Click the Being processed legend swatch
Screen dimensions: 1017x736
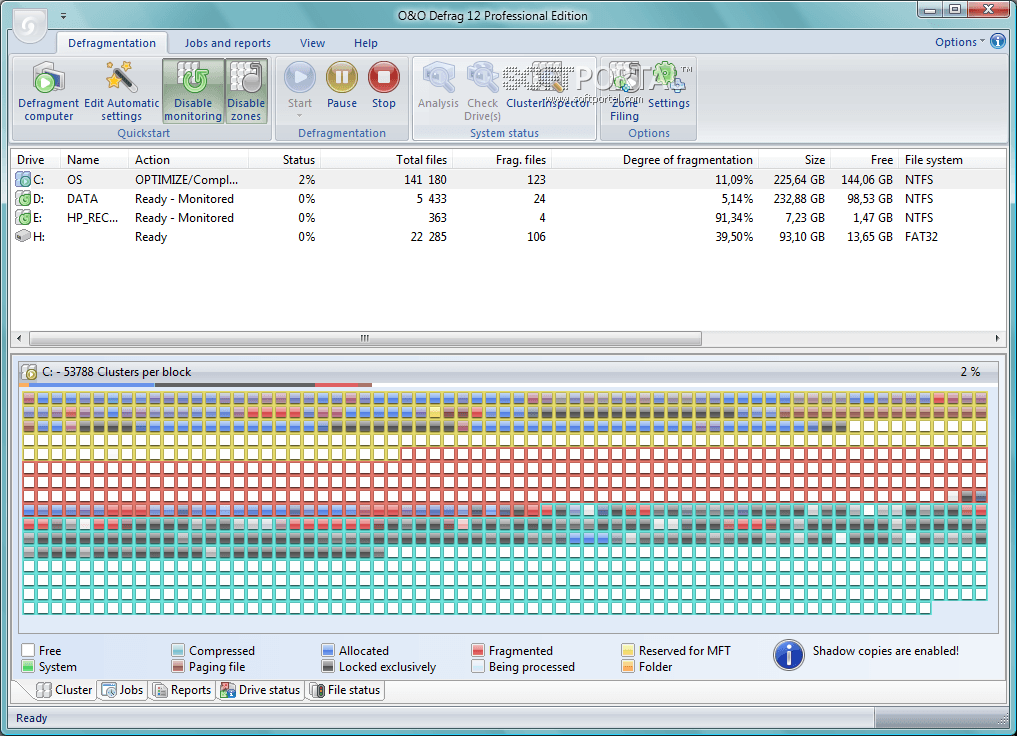point(478,666)
